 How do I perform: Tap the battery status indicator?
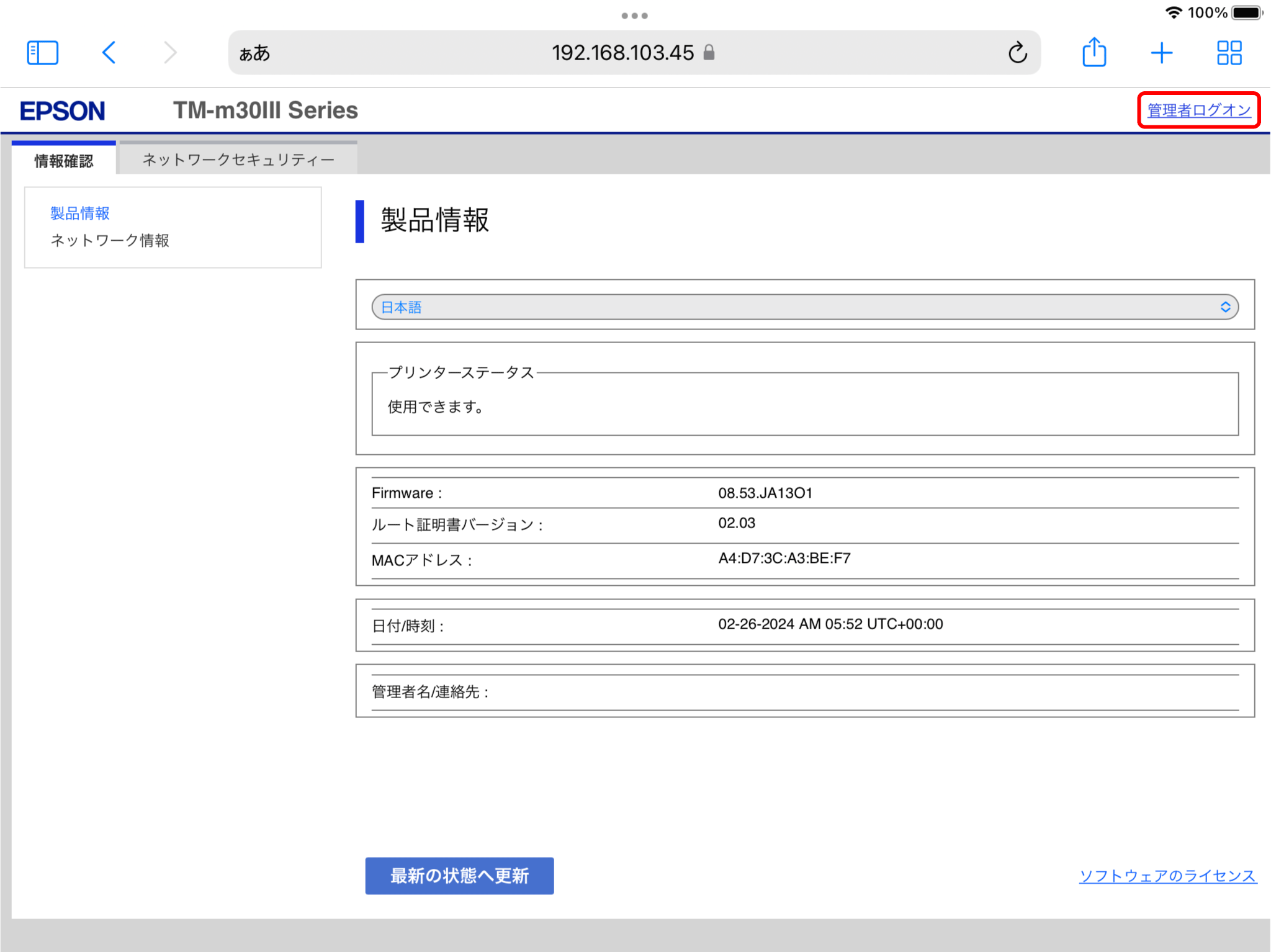[1247, 12]
